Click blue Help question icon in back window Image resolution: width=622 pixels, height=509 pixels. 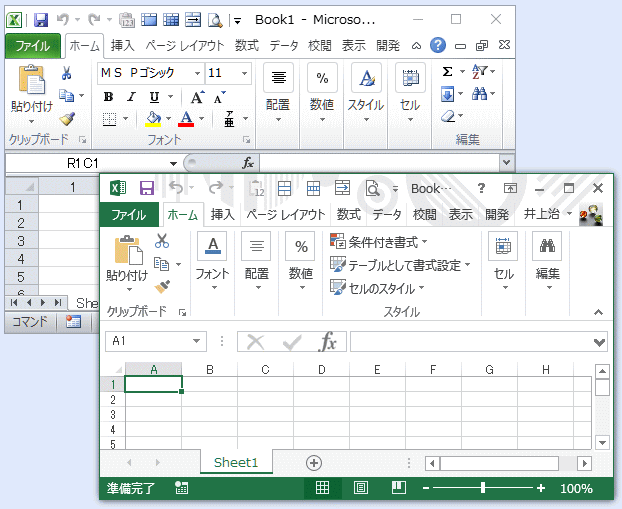pyautogui.click(x=438, y=46)
